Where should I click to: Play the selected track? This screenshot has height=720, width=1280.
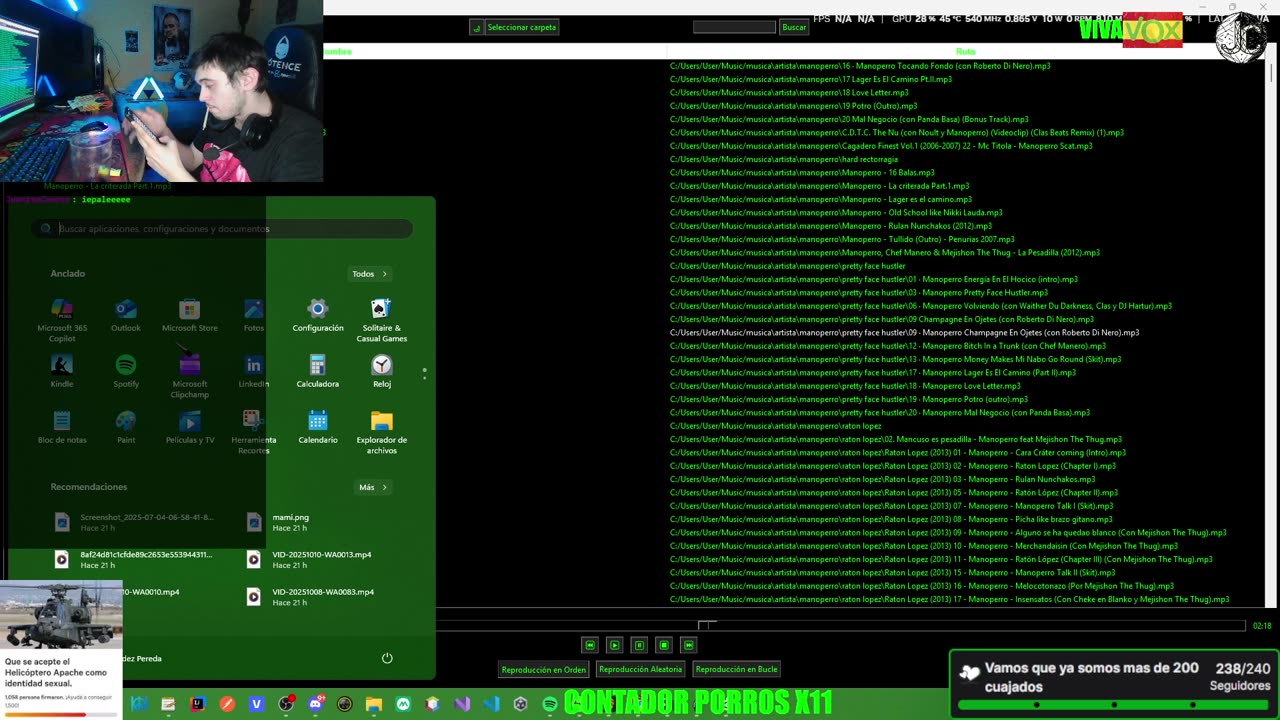[x=615, y=646]
